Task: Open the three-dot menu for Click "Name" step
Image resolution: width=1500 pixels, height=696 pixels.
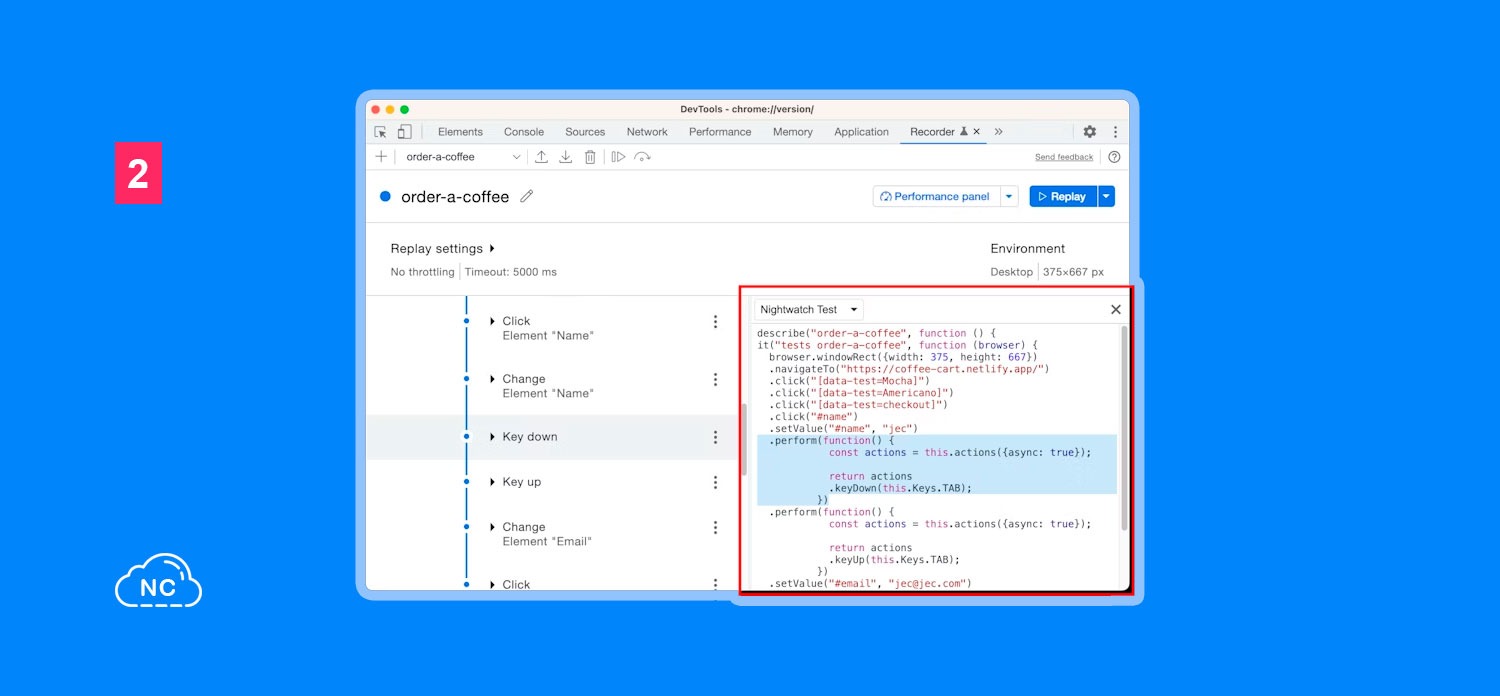Action: click(715, 321)
